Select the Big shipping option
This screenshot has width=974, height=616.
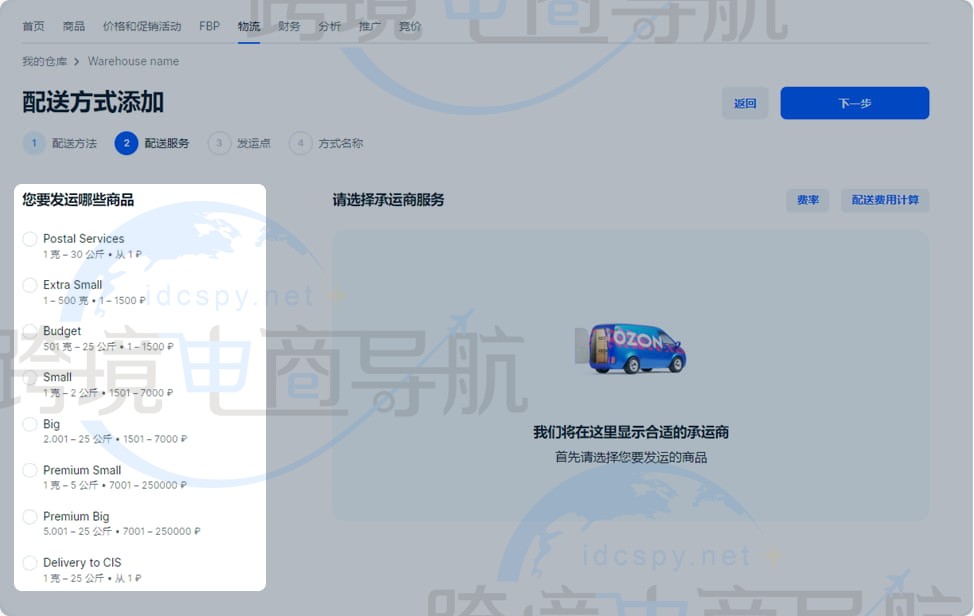[x=30, y=424]
